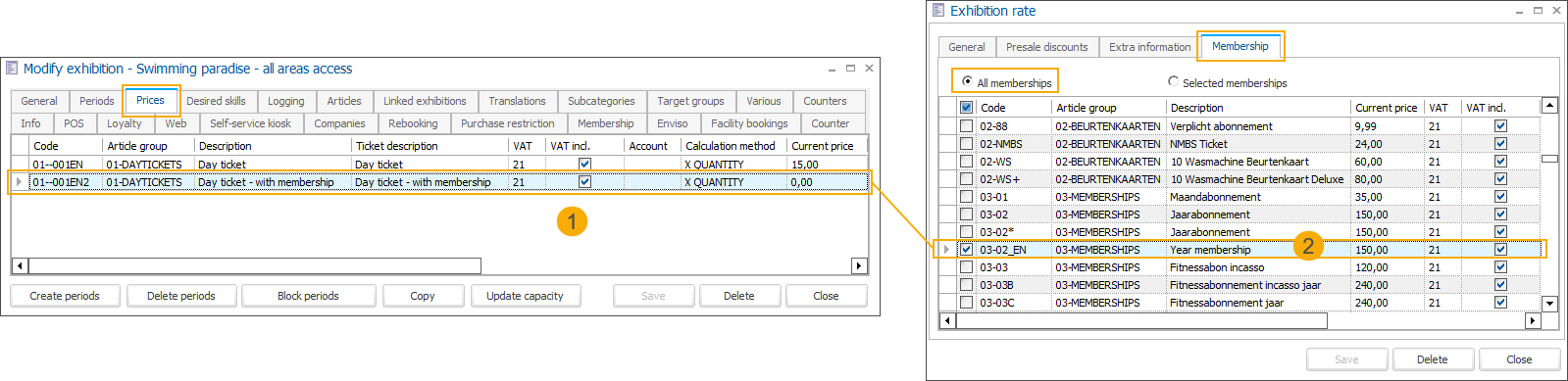1568x381 pixels.
Task: Click Delete in the Modify exhibition window
Action: point(739,296)
